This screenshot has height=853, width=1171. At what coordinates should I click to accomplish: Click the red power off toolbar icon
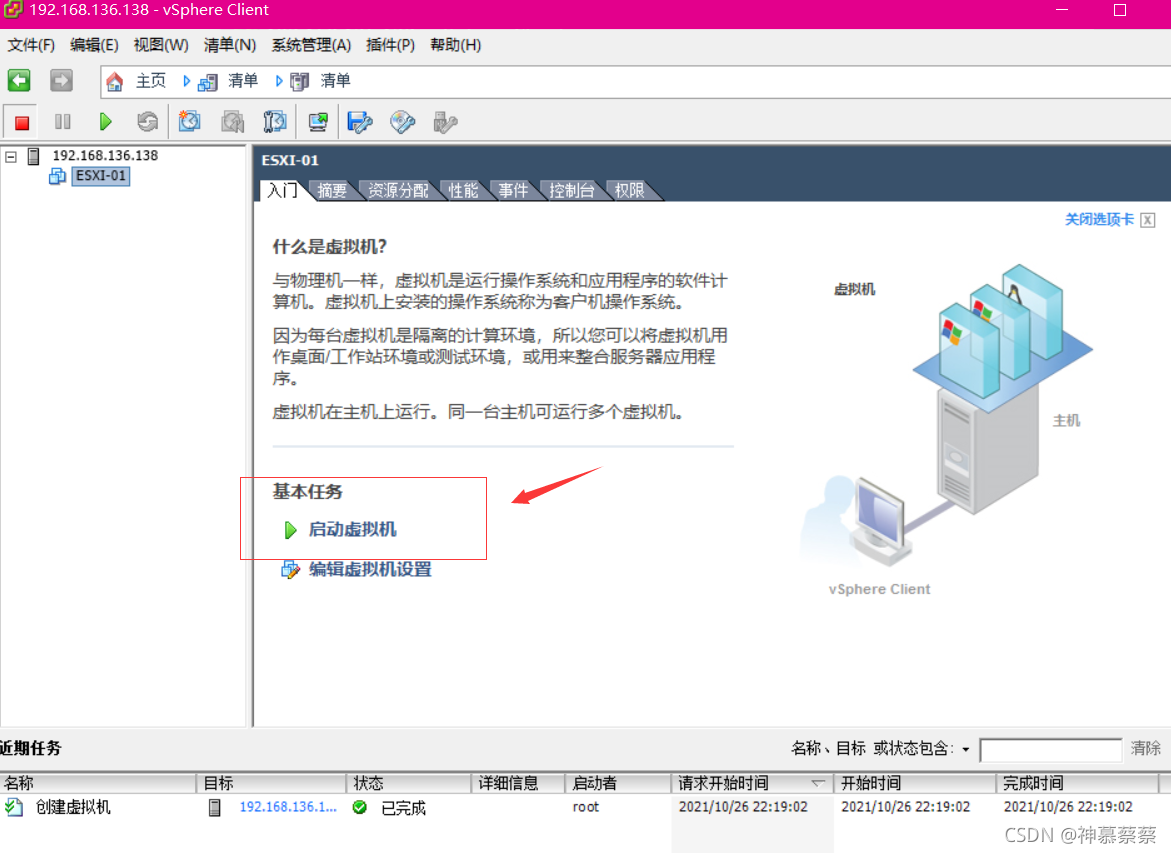22,122
